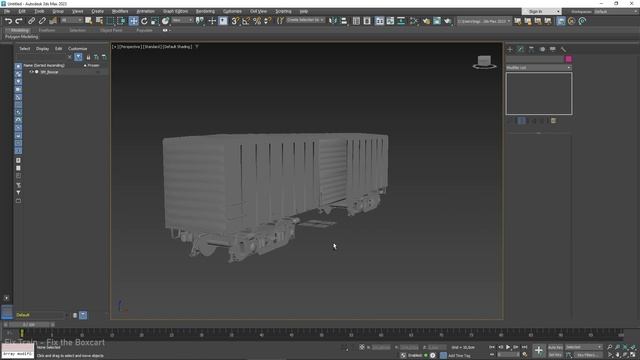Viewport: 640px width, 360px height.
Task: Open the Graph Editors menu
Action: coord(175,11)
